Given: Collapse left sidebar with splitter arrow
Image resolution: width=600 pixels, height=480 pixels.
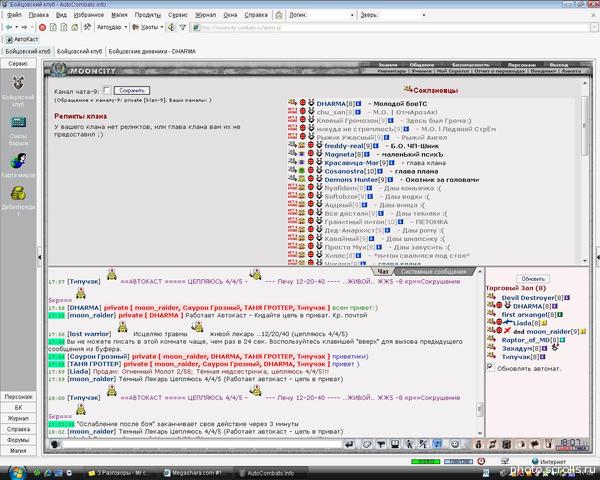Looking at the screenshot, I should [39, 257].
